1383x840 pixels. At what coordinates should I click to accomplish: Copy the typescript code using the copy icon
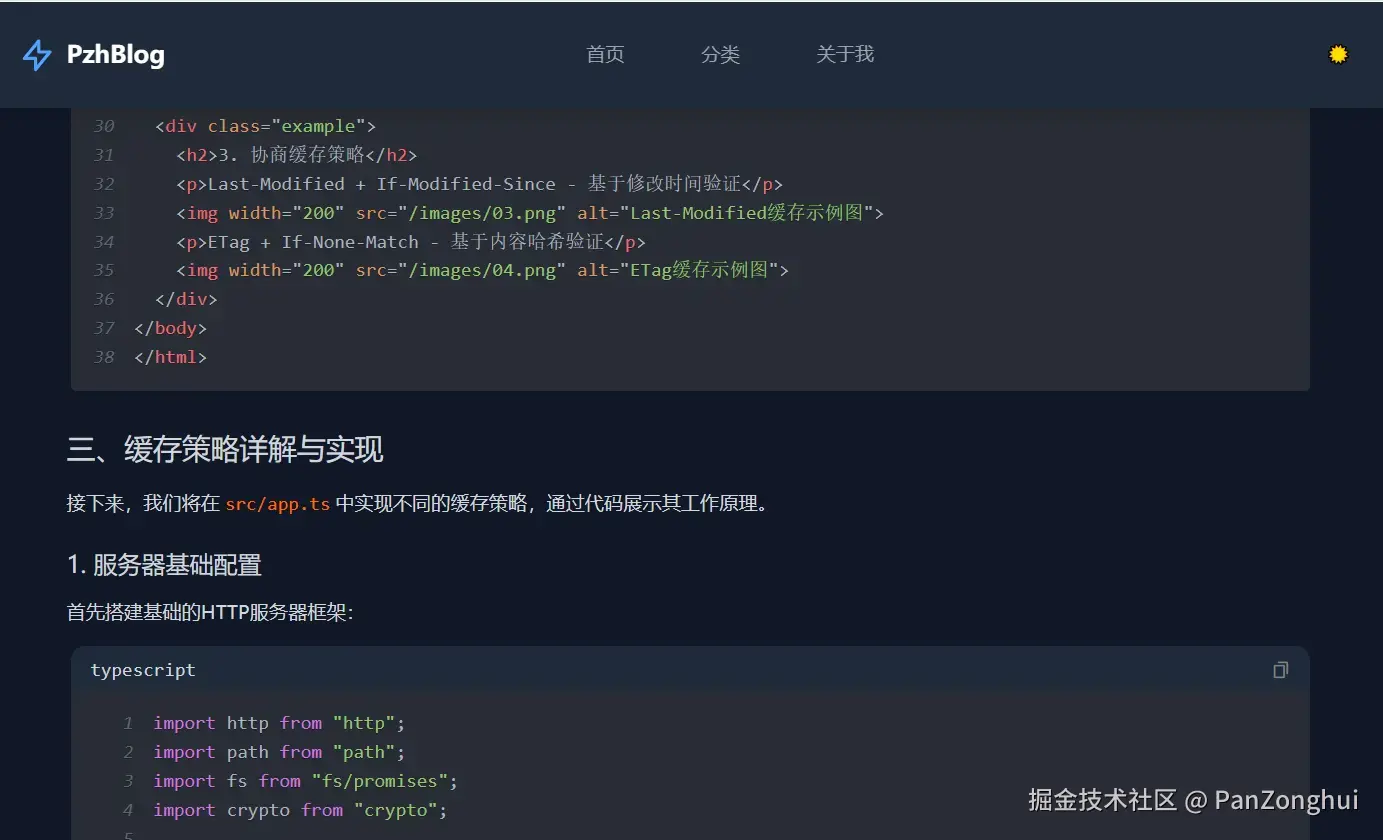pyautogui.click(x=1280, y=669)
